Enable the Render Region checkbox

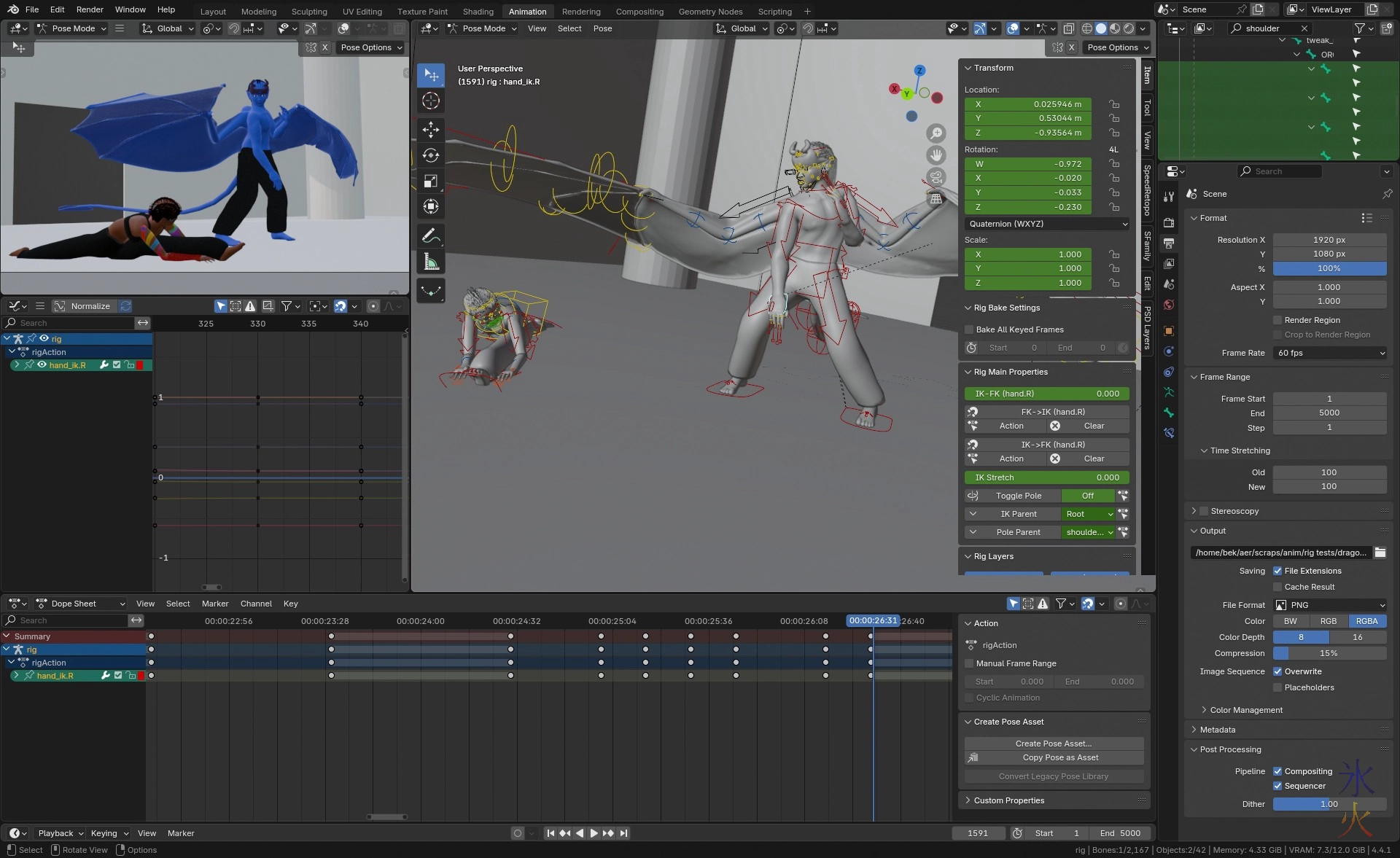[1277, 320]
